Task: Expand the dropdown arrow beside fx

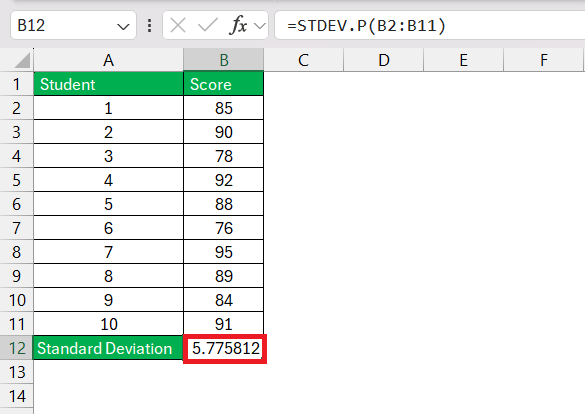Action: 260,26
